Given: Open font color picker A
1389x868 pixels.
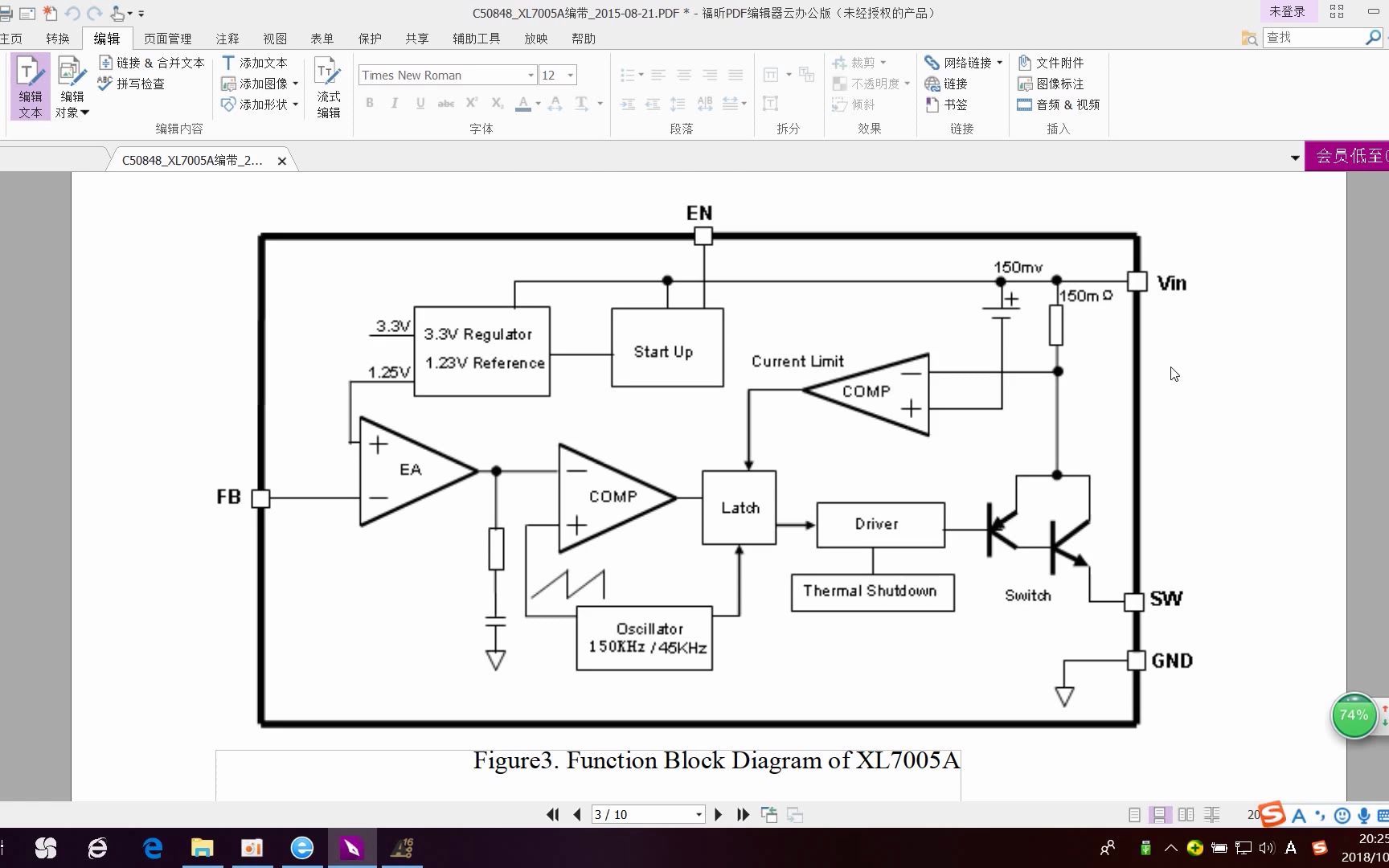Looking at the screenshot, I should 523,103.
